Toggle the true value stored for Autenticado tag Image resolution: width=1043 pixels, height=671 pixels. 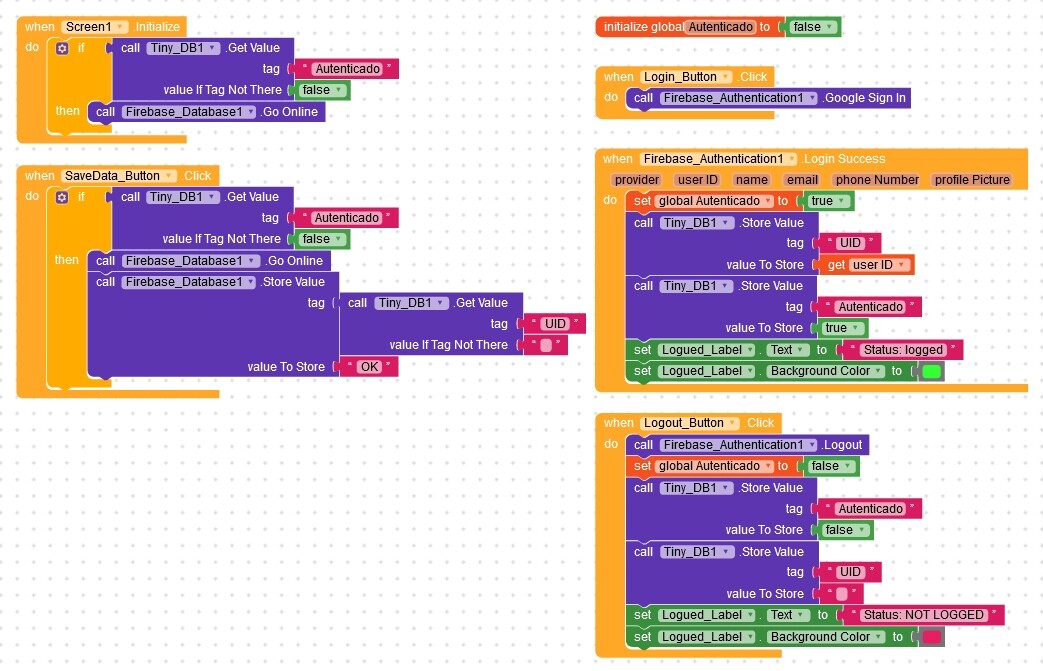coord(843,328)
